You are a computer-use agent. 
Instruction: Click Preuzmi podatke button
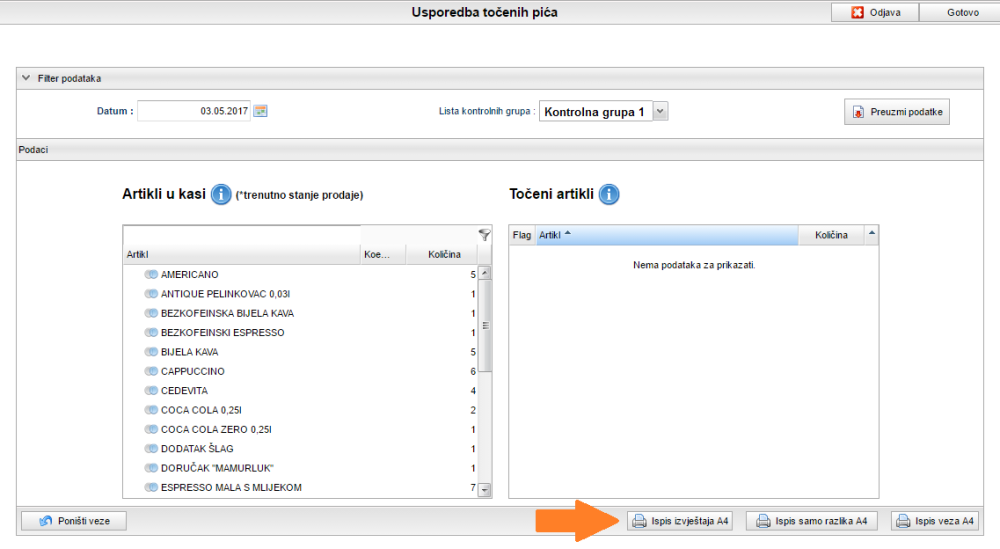coord(896,112)
